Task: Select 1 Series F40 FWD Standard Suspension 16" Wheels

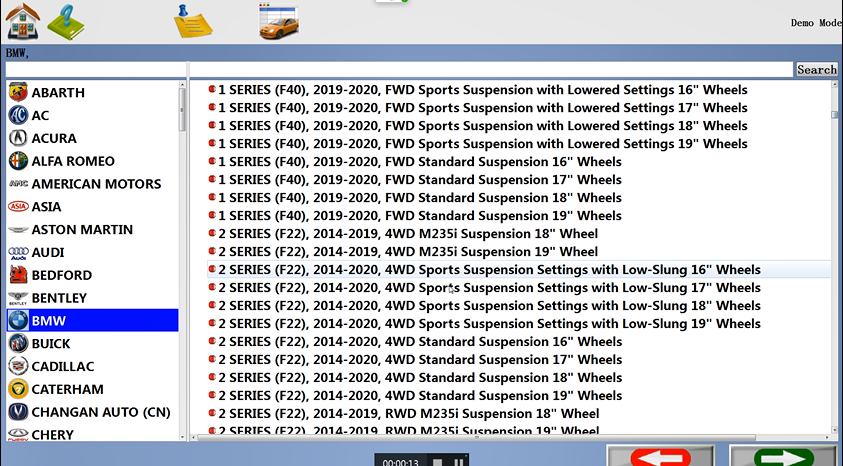Action: coord(419,162)
